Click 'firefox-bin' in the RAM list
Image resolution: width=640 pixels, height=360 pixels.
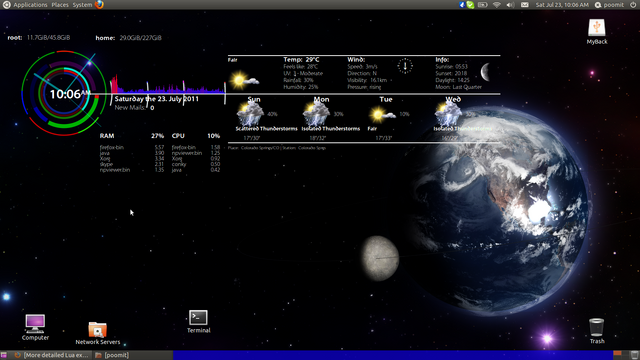[x=111, y=147]
